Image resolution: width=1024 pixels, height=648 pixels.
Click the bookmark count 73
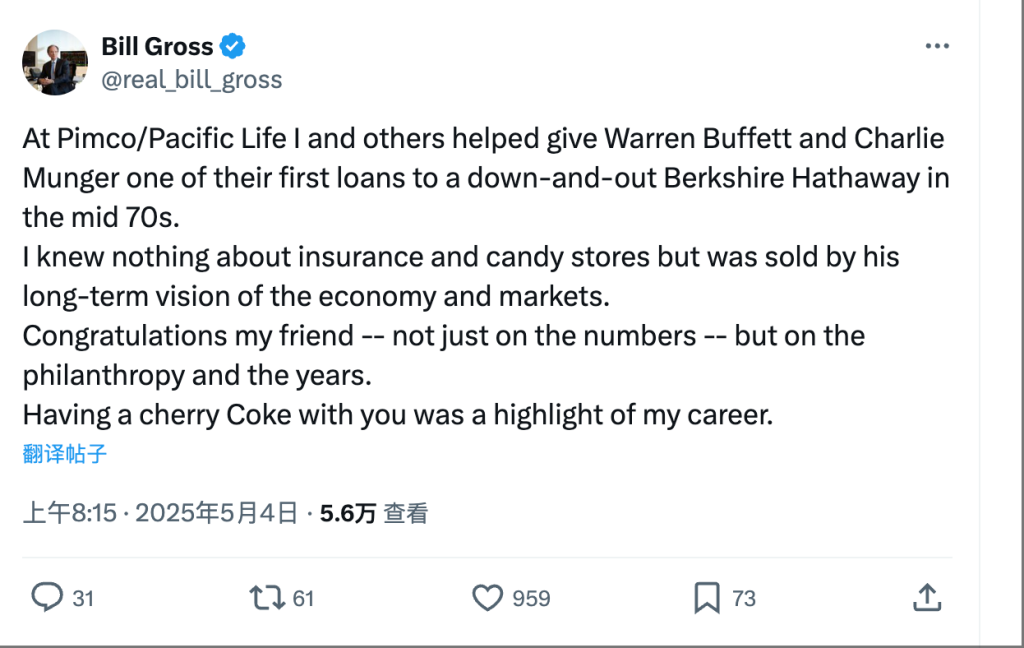click(744, 597)
